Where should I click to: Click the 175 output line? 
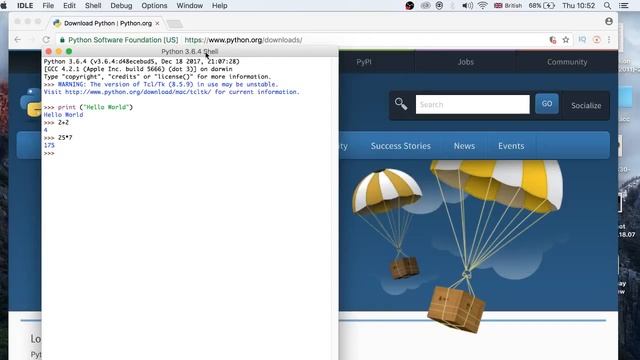point(49,145)
